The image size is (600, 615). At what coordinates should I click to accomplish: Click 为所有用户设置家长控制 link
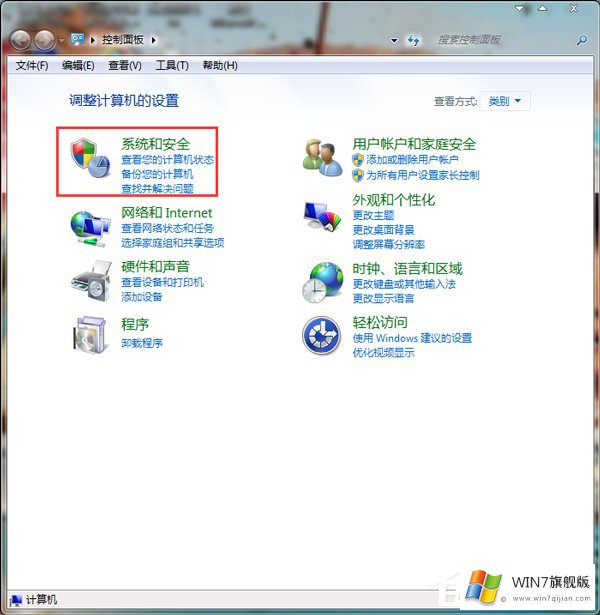click(x=423, y=175)
